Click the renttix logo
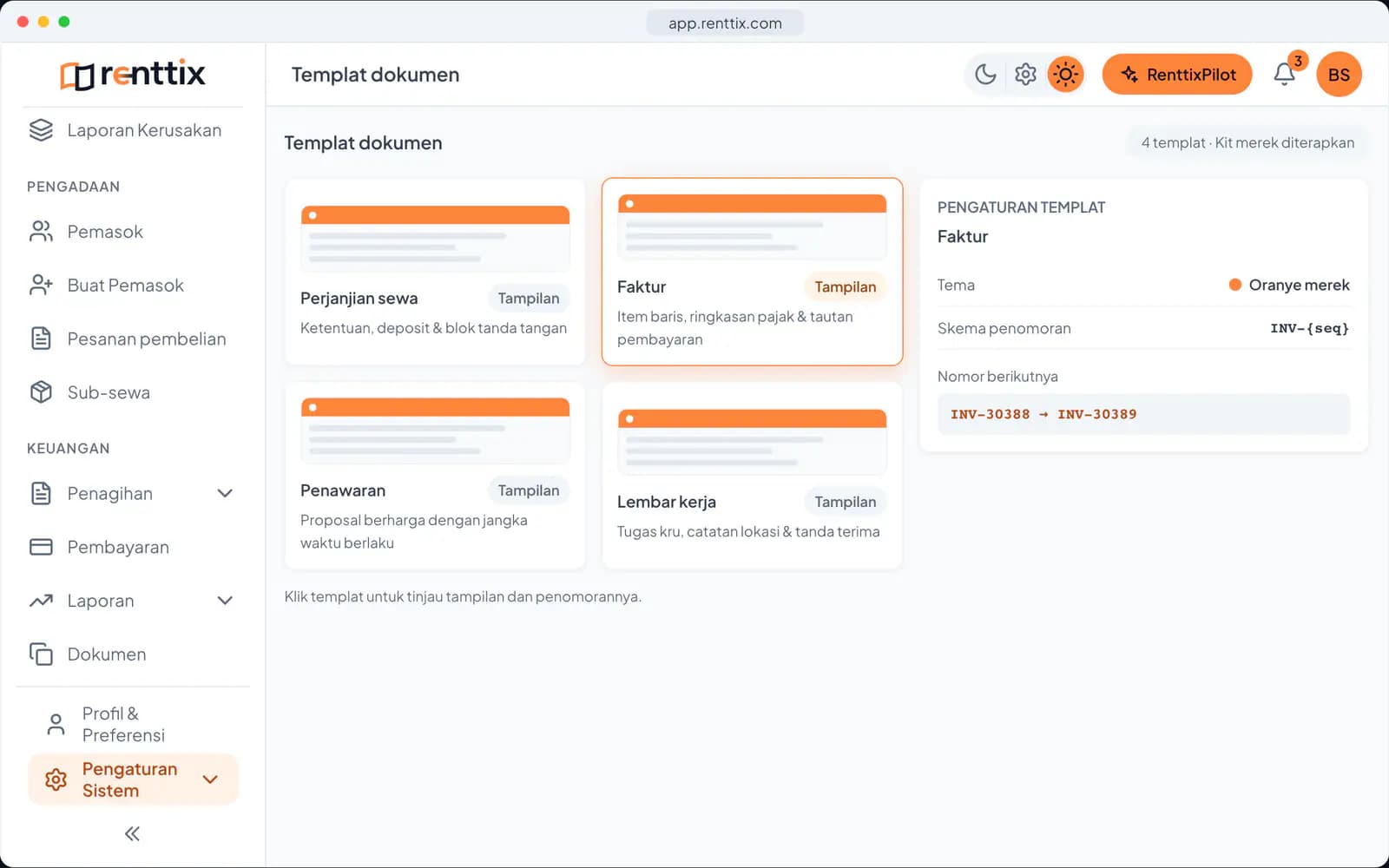The height and width of the screenshot is (868, 1389). pyautogui.click(x=132, y=75)
